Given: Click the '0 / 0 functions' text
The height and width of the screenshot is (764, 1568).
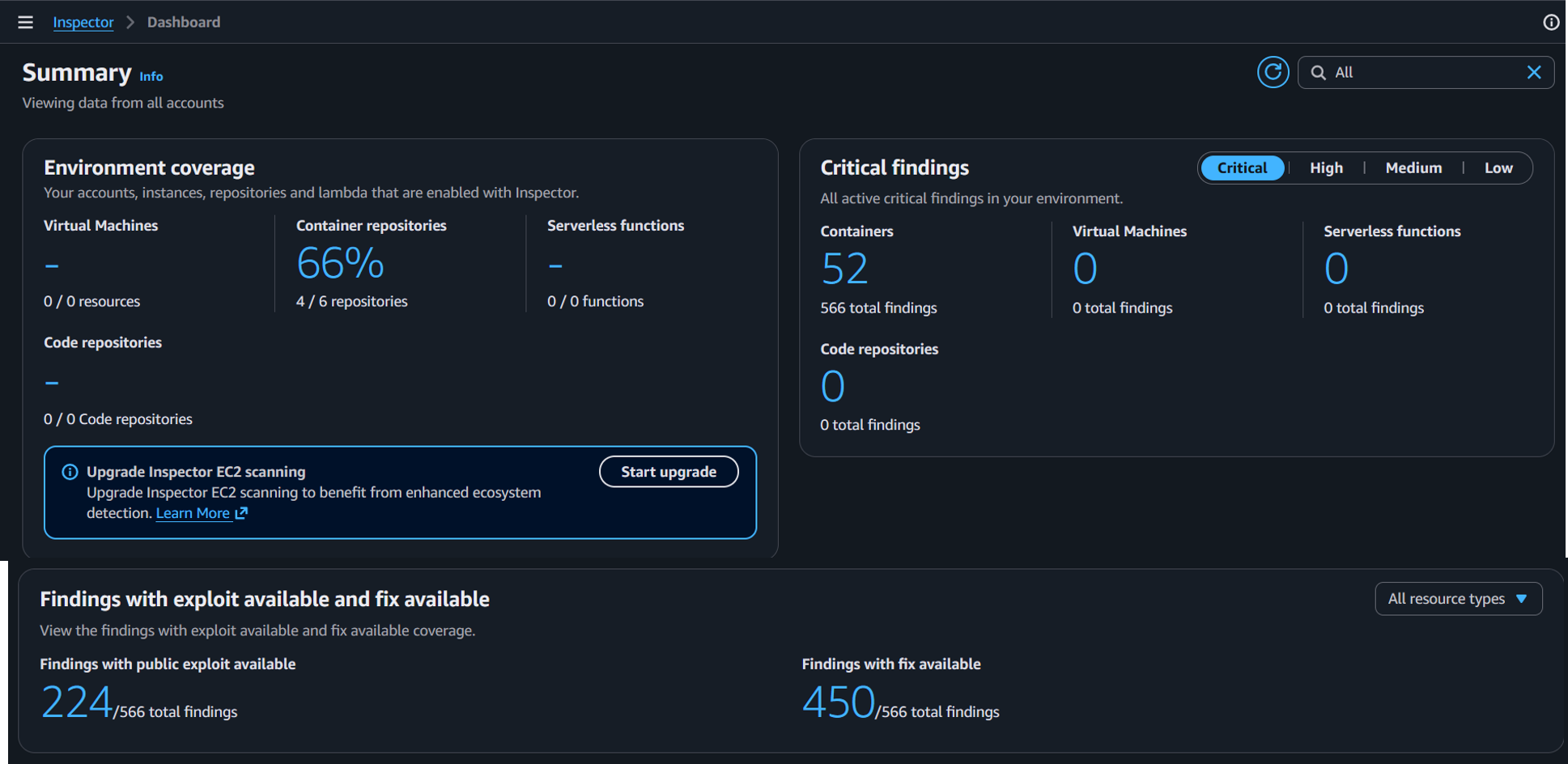Looking at the screenshot, I should [596, 301].
